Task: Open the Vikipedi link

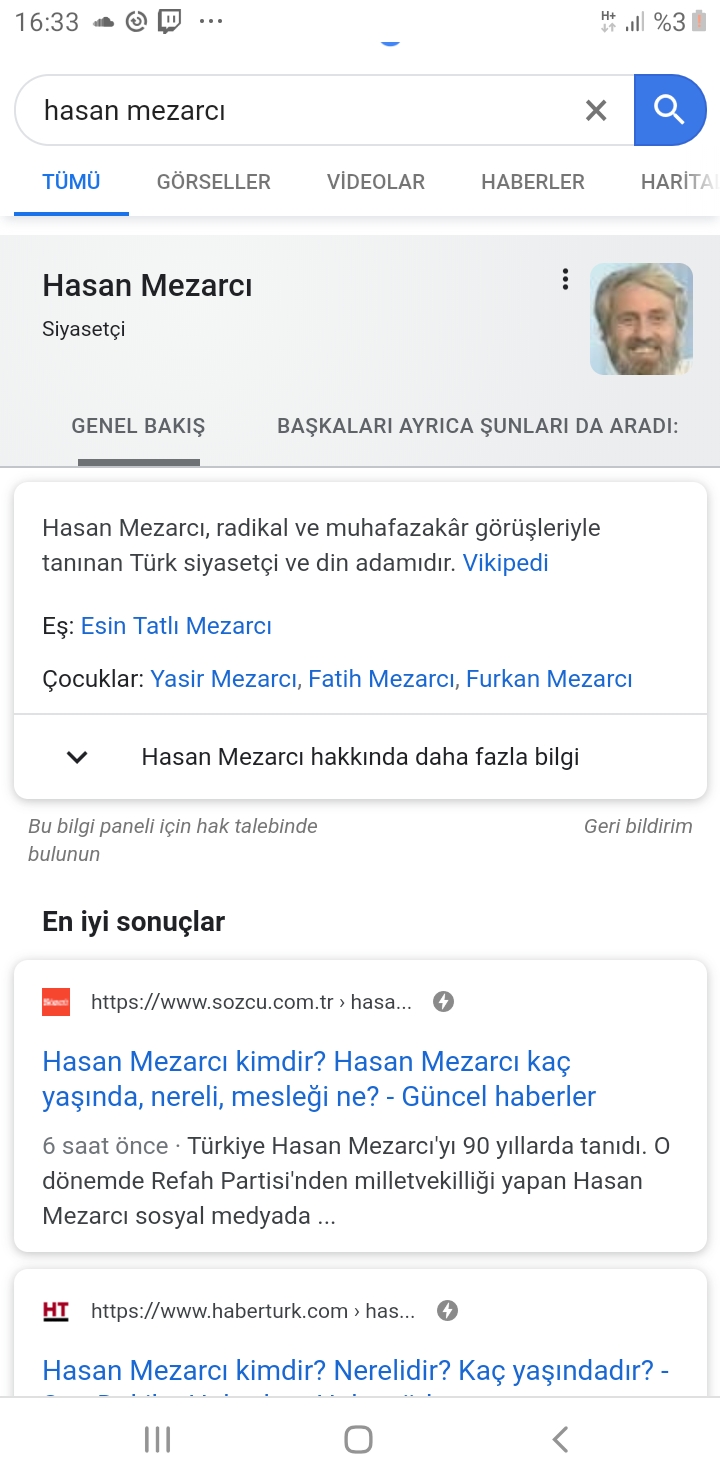Action: [505, 563]
